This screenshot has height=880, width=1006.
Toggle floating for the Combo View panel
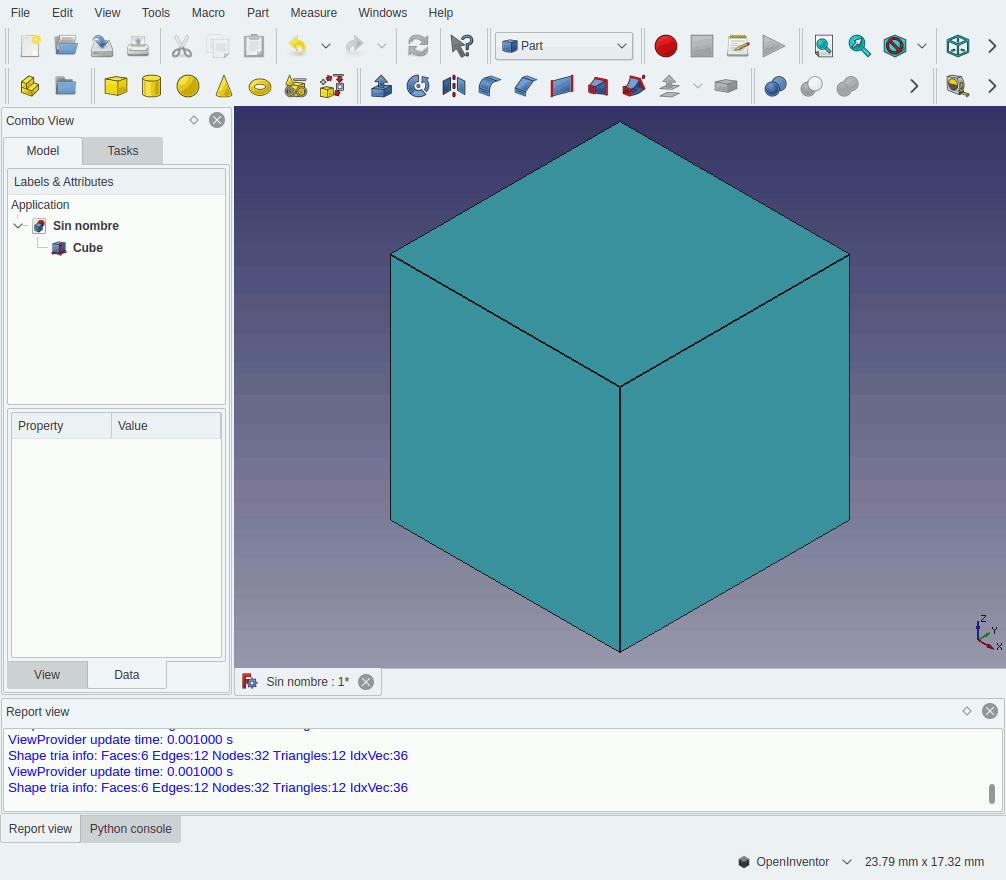pos(194,120)
